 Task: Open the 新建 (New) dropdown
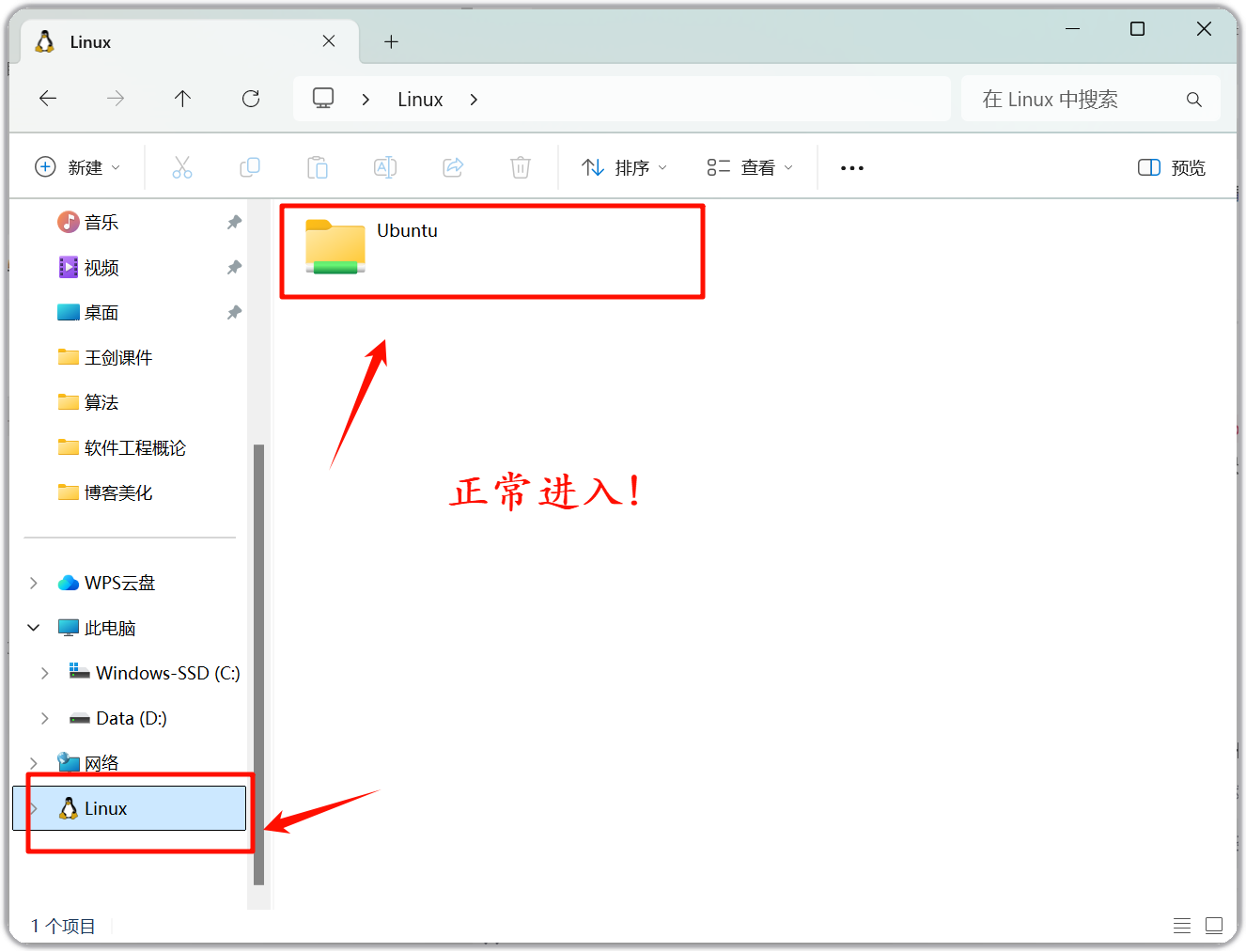click(77, 167)
